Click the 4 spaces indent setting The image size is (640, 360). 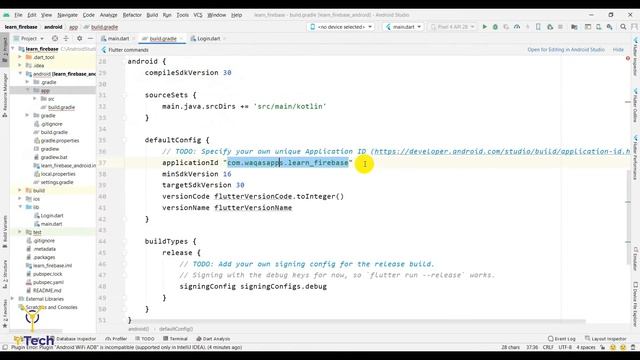(x=586, y=347)
